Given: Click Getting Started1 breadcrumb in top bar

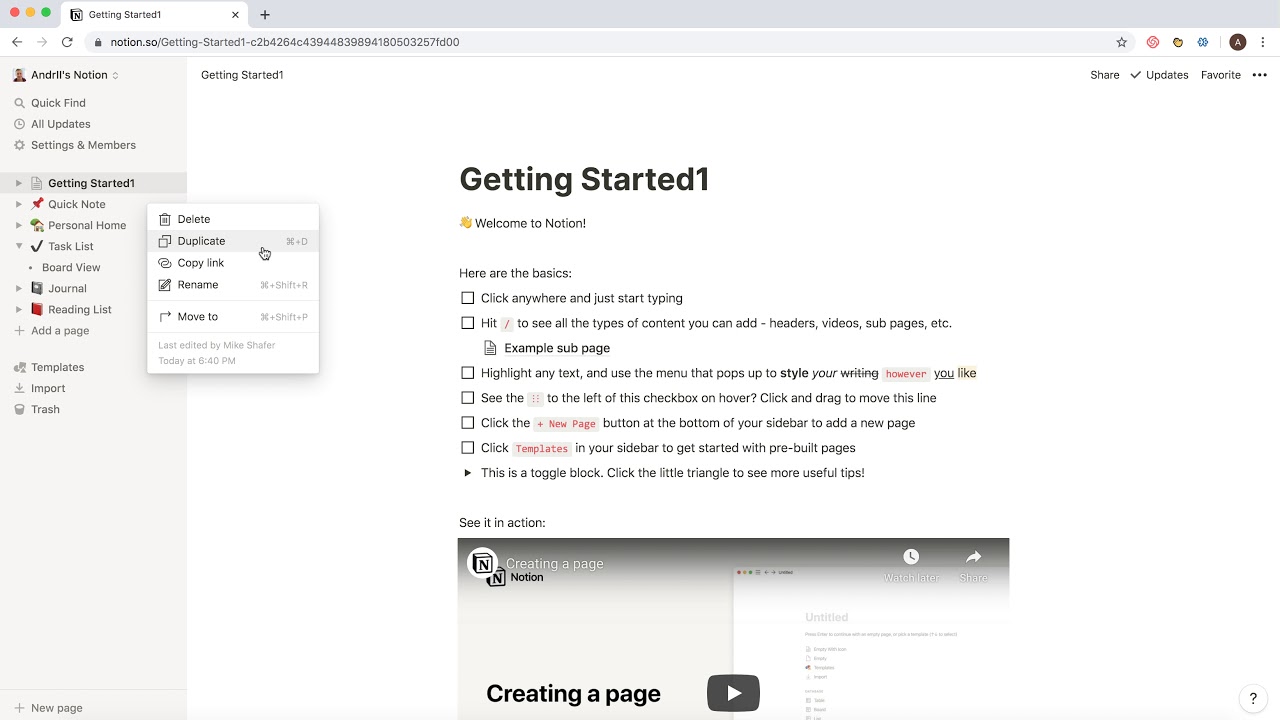Looking at the screenshot, I should [242, 75].
